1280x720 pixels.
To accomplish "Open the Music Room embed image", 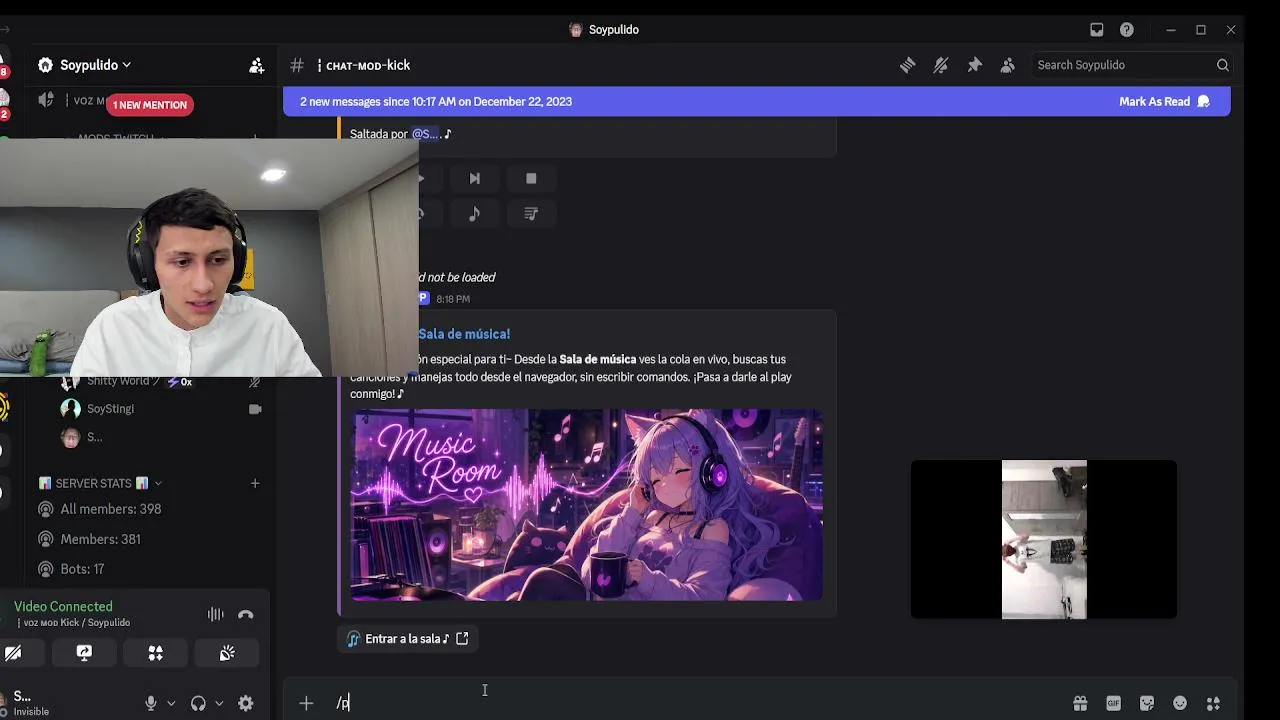I will [x=587, y=505].
